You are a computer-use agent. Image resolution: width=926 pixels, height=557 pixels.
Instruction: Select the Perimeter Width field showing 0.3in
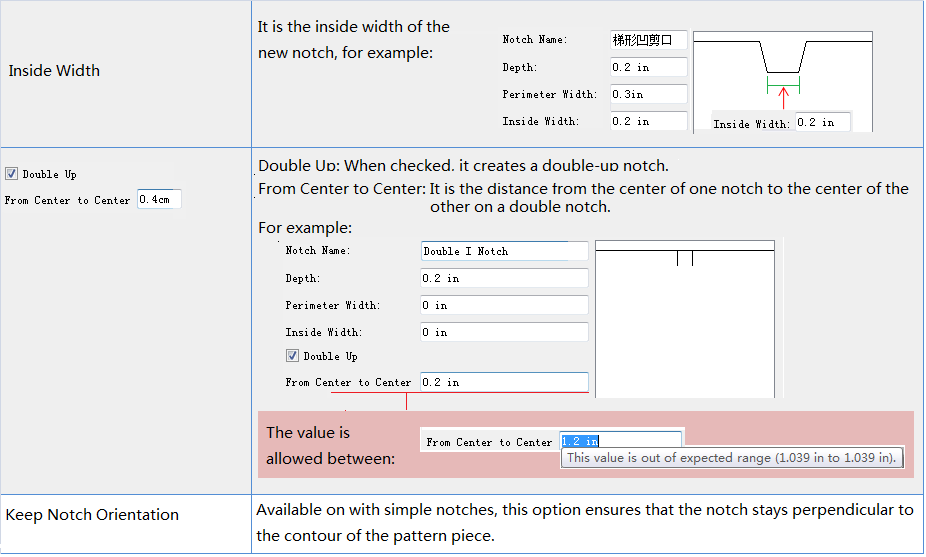tap(648, 95)
